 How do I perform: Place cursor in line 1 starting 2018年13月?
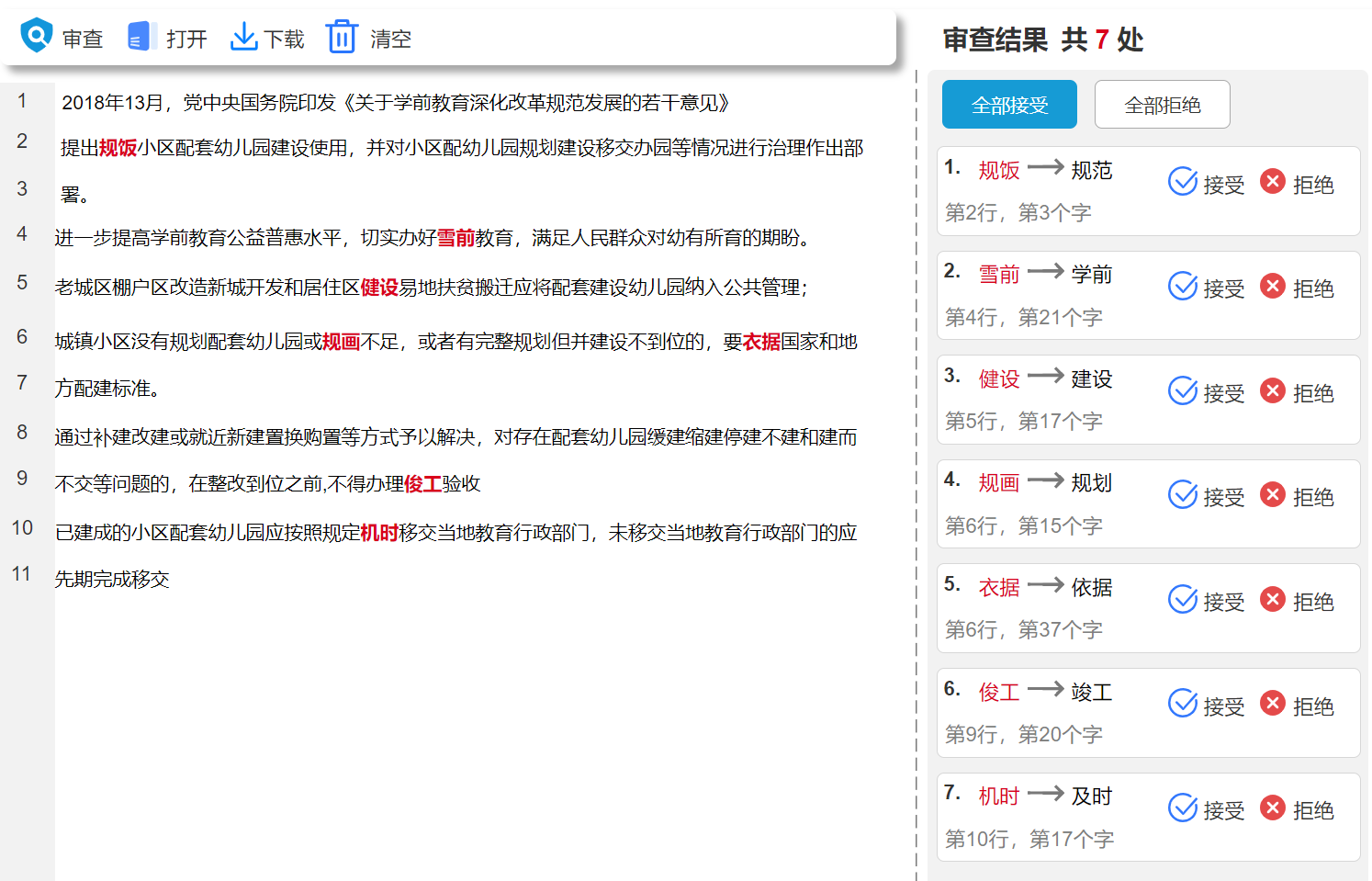coord(395,103)
